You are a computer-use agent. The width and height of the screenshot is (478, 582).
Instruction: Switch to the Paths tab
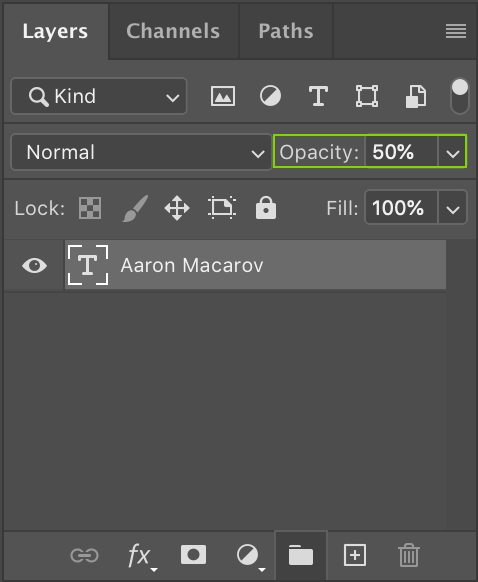click(286, 31)
